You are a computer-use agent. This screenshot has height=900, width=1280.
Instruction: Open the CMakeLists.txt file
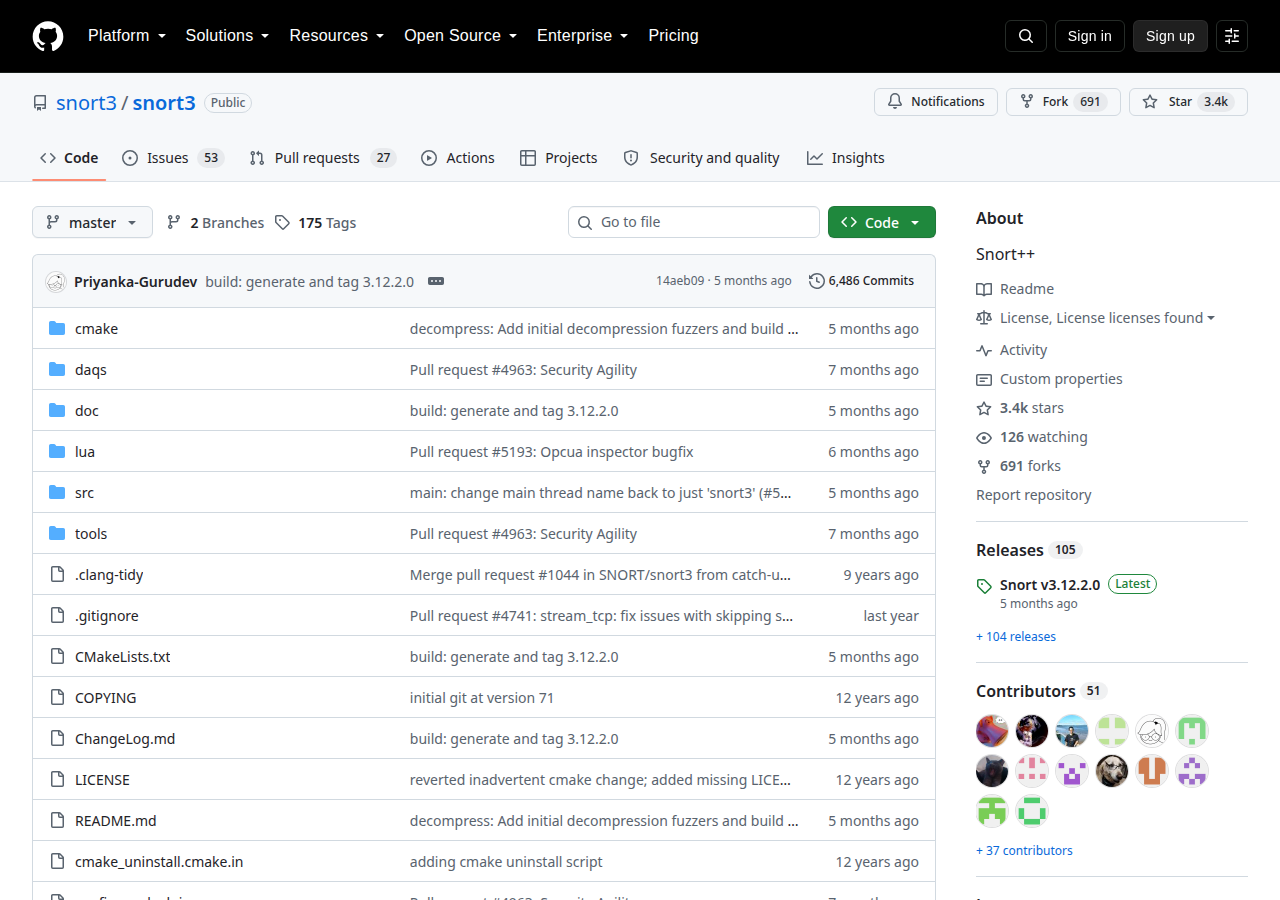pyautogui.click(x=123, y=657)
